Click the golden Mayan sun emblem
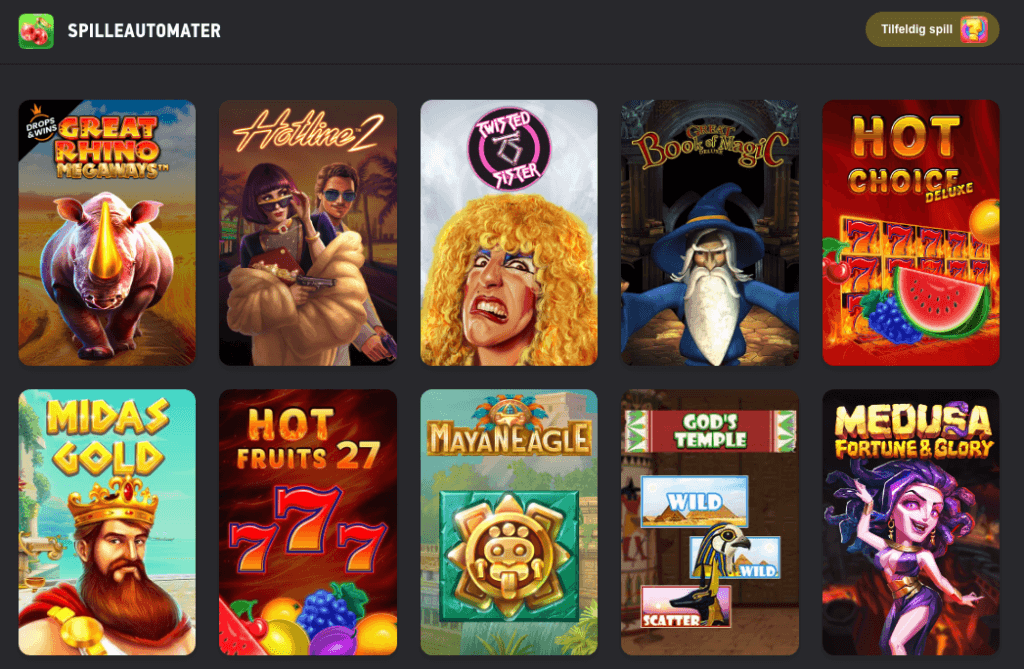Screen dimensions: 1024x669 pyautogui.click(x=509, y=556)
